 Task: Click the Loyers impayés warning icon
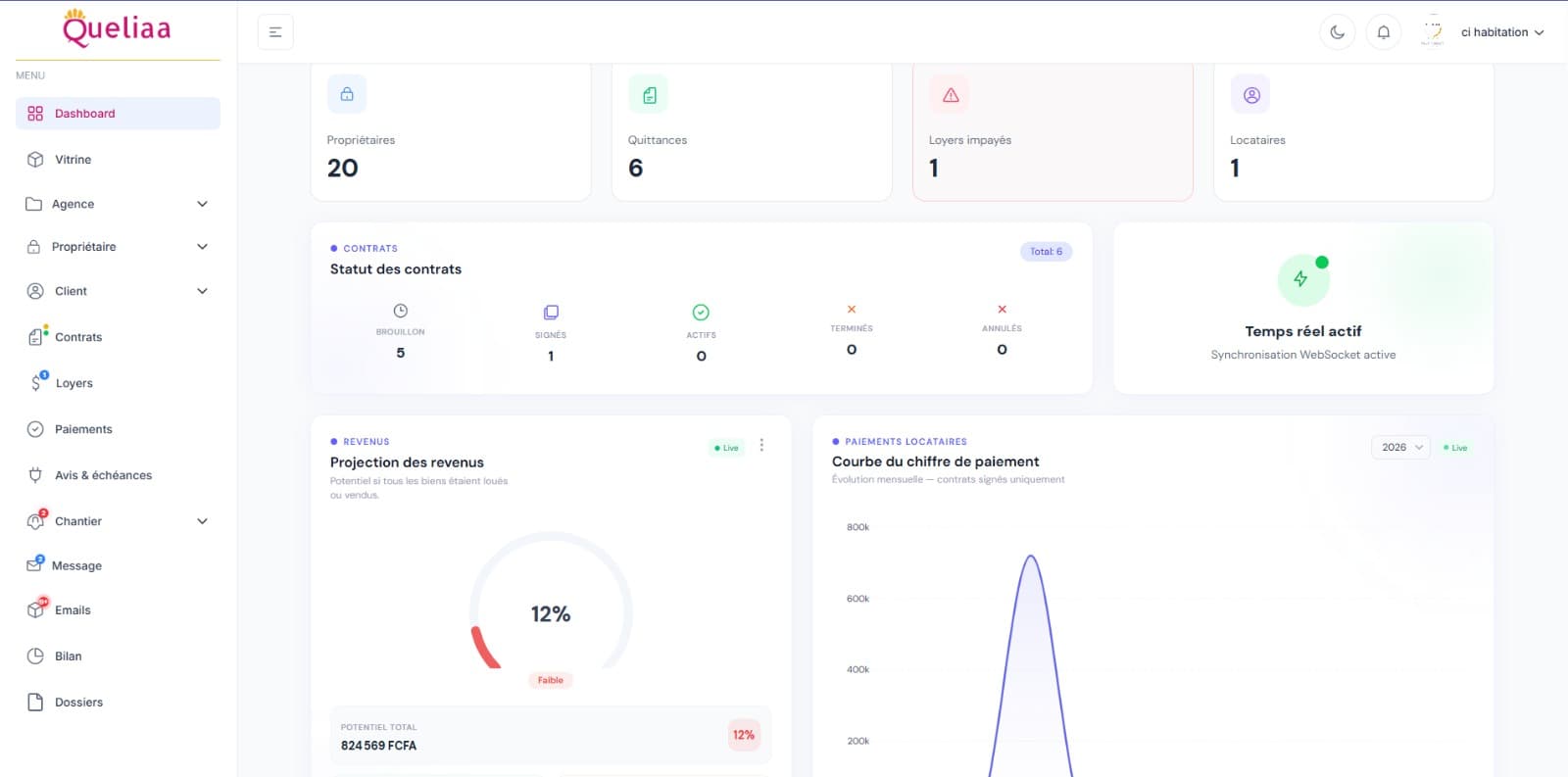(950, 94)
